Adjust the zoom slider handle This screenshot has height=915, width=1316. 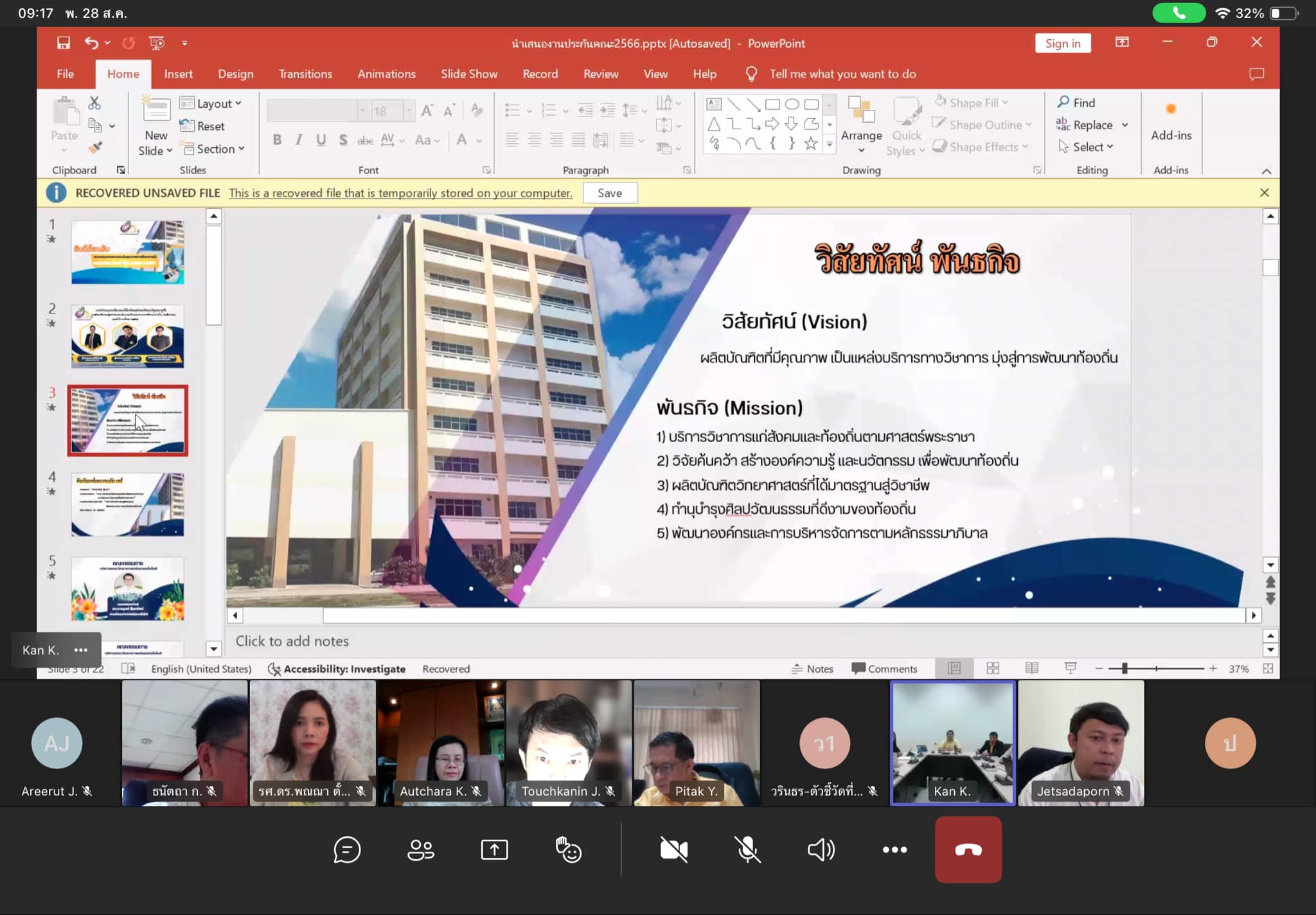pos(1125,669)
